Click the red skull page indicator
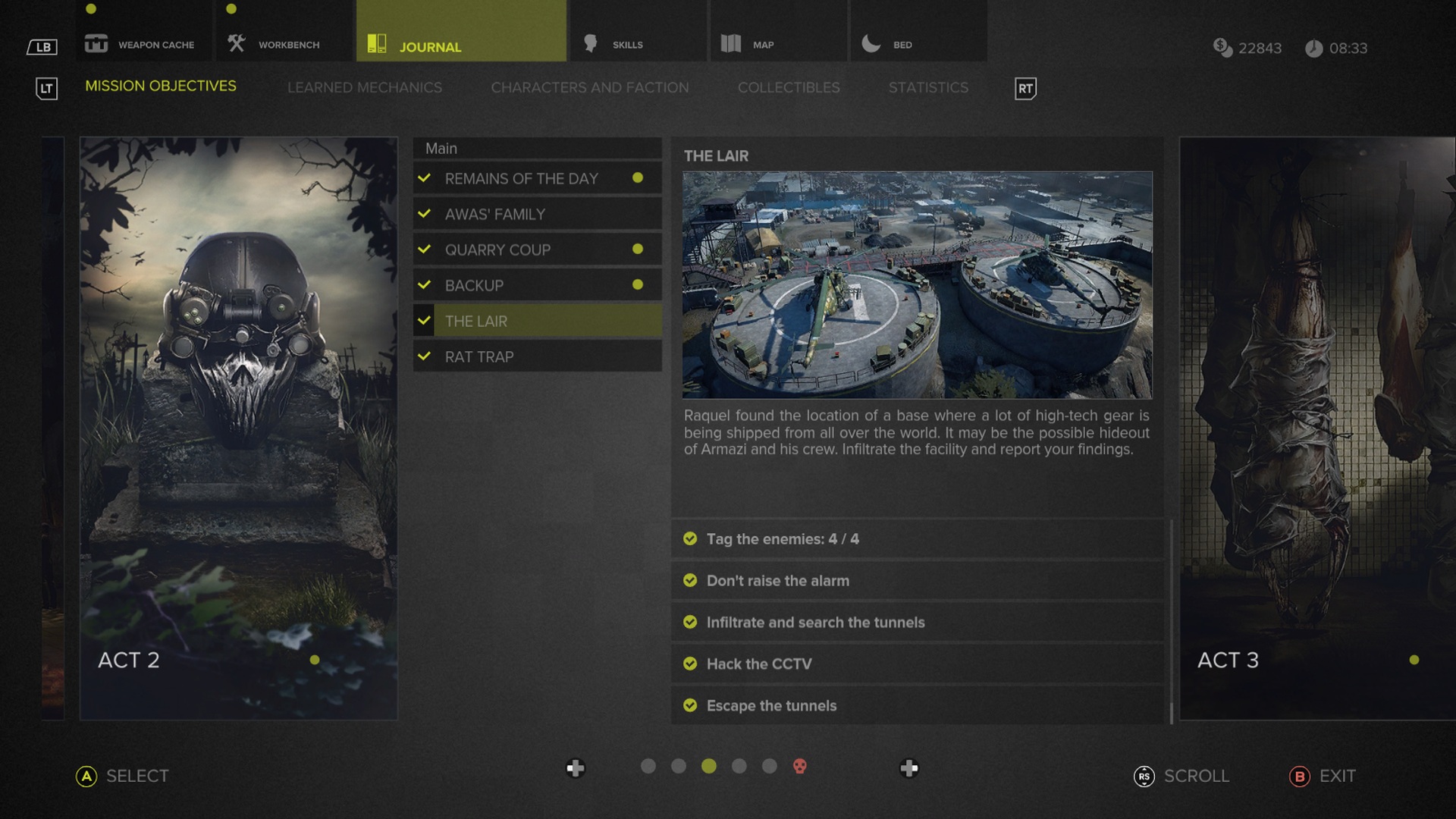Viewport: 1456px width, 819px height. click(x=800, y=766)
